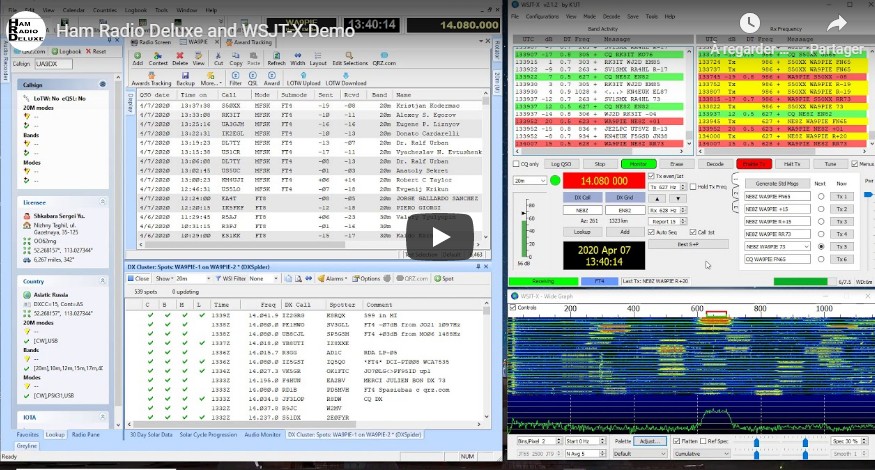This screenshot has height=470, width=875.
Task: Click the Halt Tx button
Action: coord(792,164)
